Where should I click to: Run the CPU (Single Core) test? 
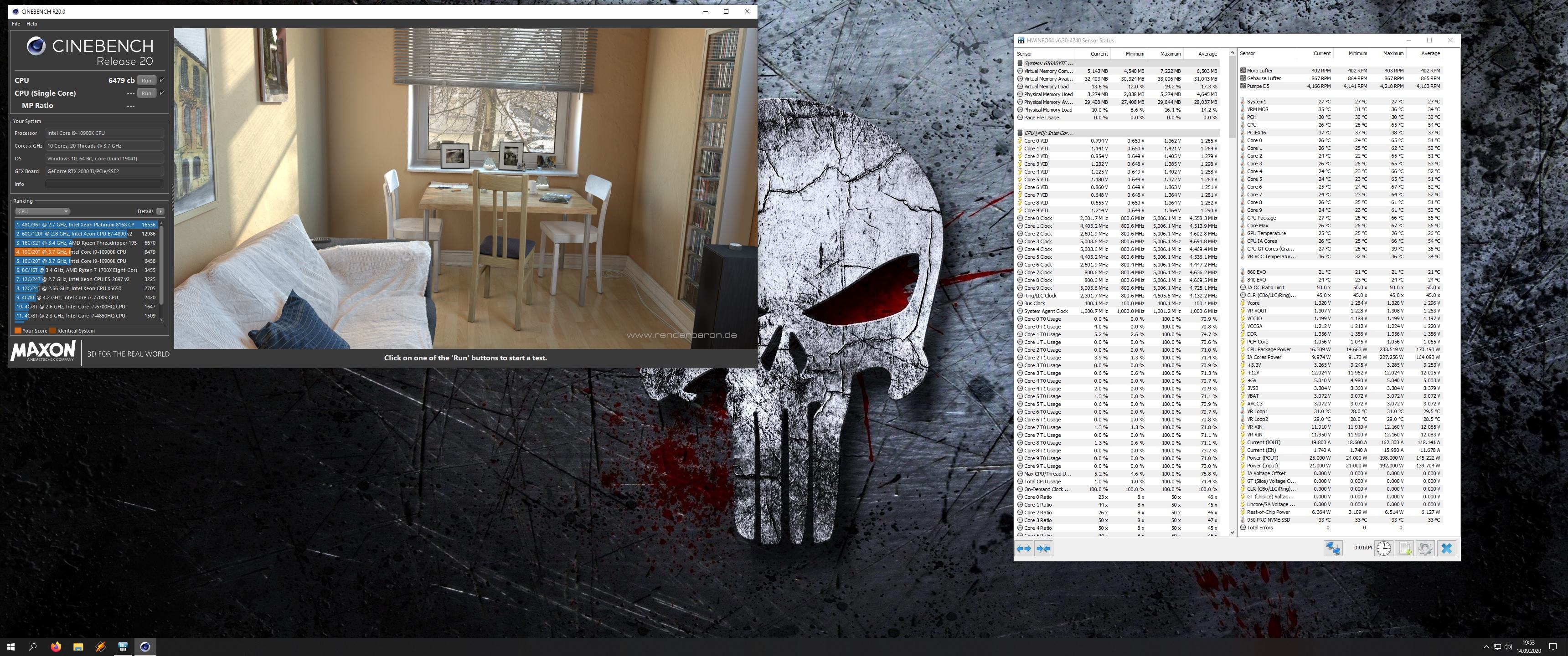(146, 93)
